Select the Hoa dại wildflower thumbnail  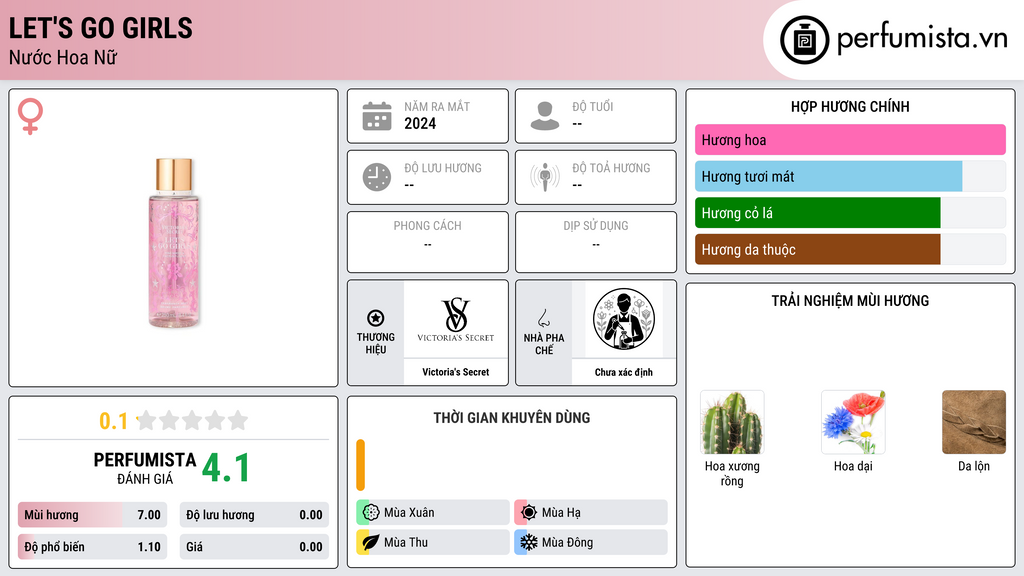tap(853, 422)
